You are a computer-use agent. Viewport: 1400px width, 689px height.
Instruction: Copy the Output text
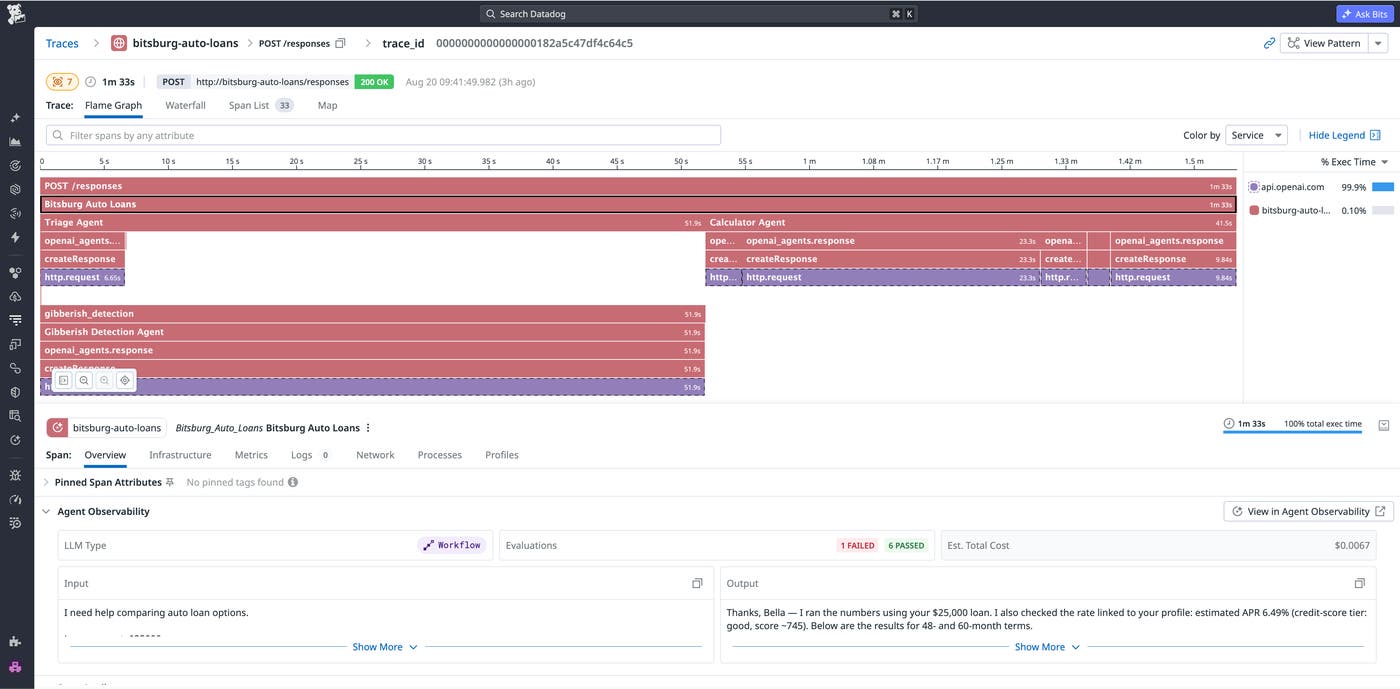pos(1359,583)
